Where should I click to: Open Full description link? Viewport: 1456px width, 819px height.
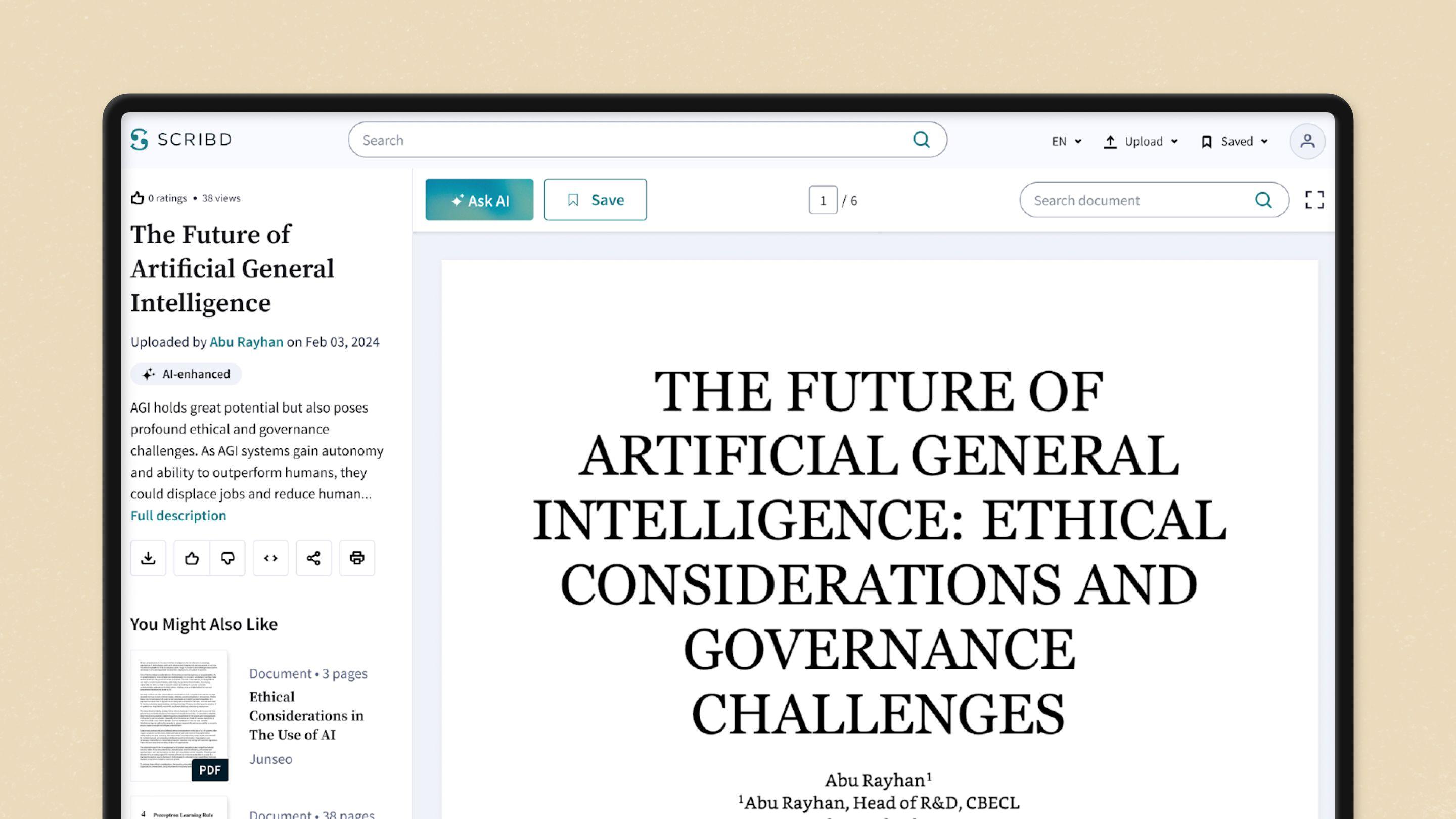pos(178,515)
